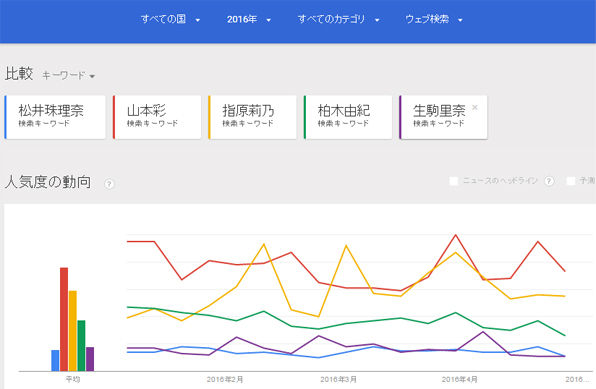Click the green average bar in chart
Image resolution: width=596 pixels, height=389 pixels.
pyautogui.click(x=81, y=345)
